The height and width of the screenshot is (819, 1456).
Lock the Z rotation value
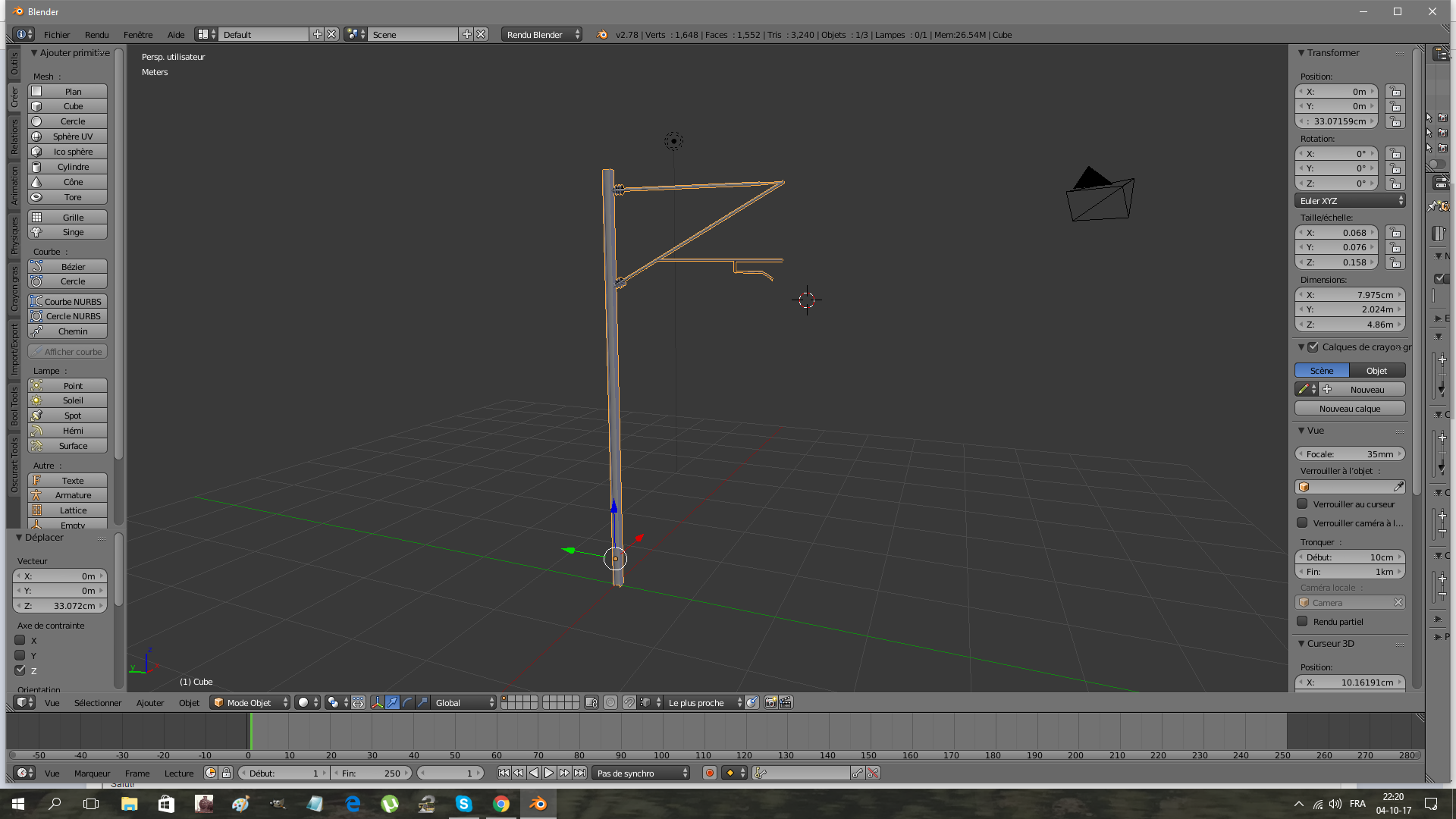coord(1395,184)
